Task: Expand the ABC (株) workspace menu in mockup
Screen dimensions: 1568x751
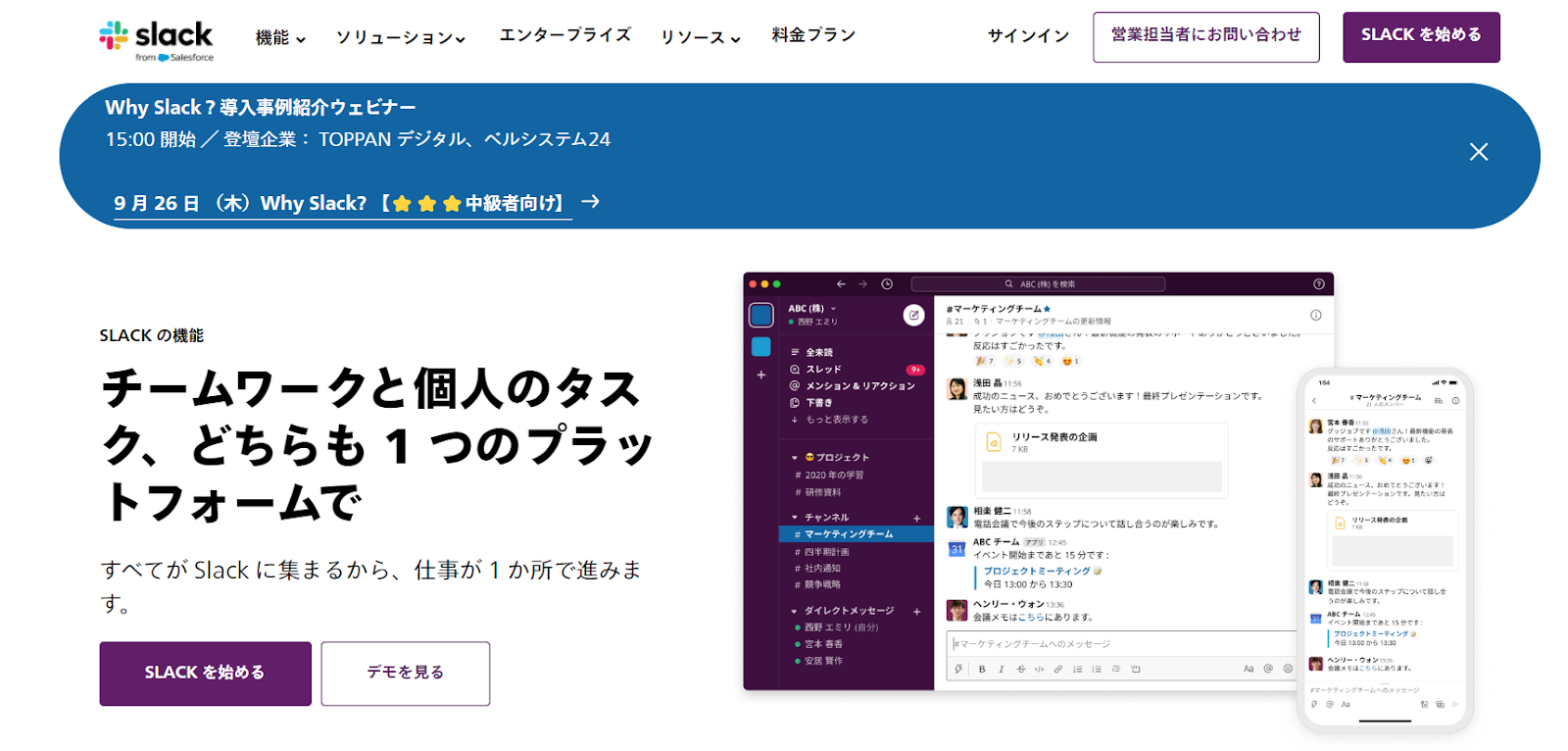Action: (812, 308)
